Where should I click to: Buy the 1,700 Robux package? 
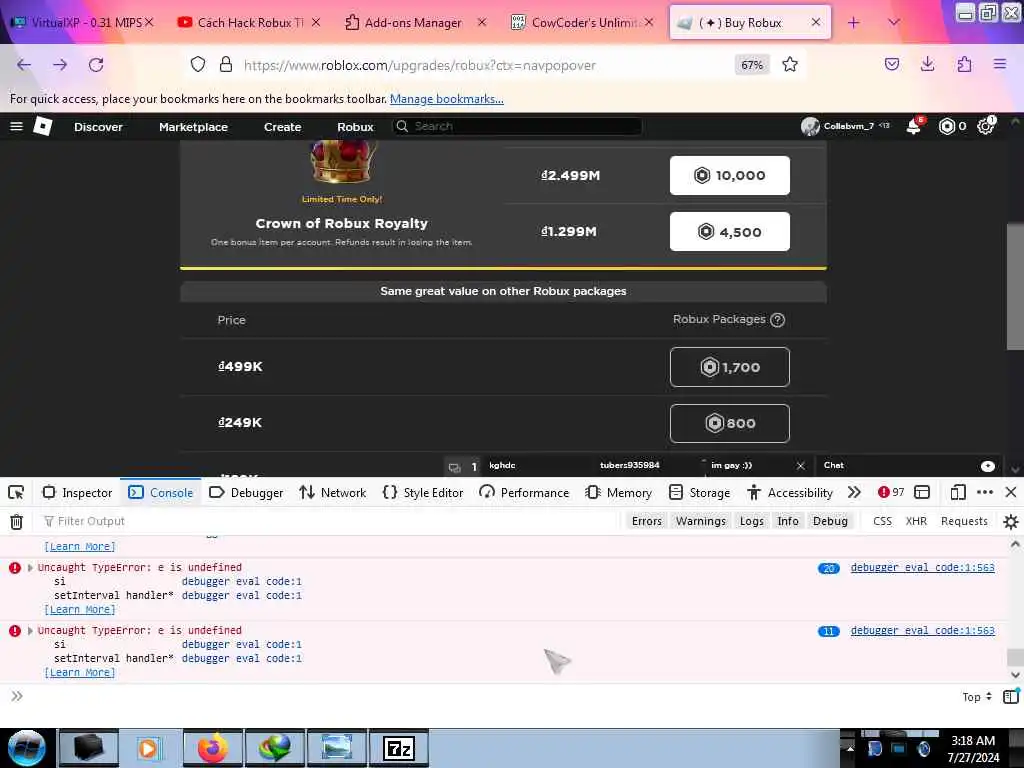[729, 367]
